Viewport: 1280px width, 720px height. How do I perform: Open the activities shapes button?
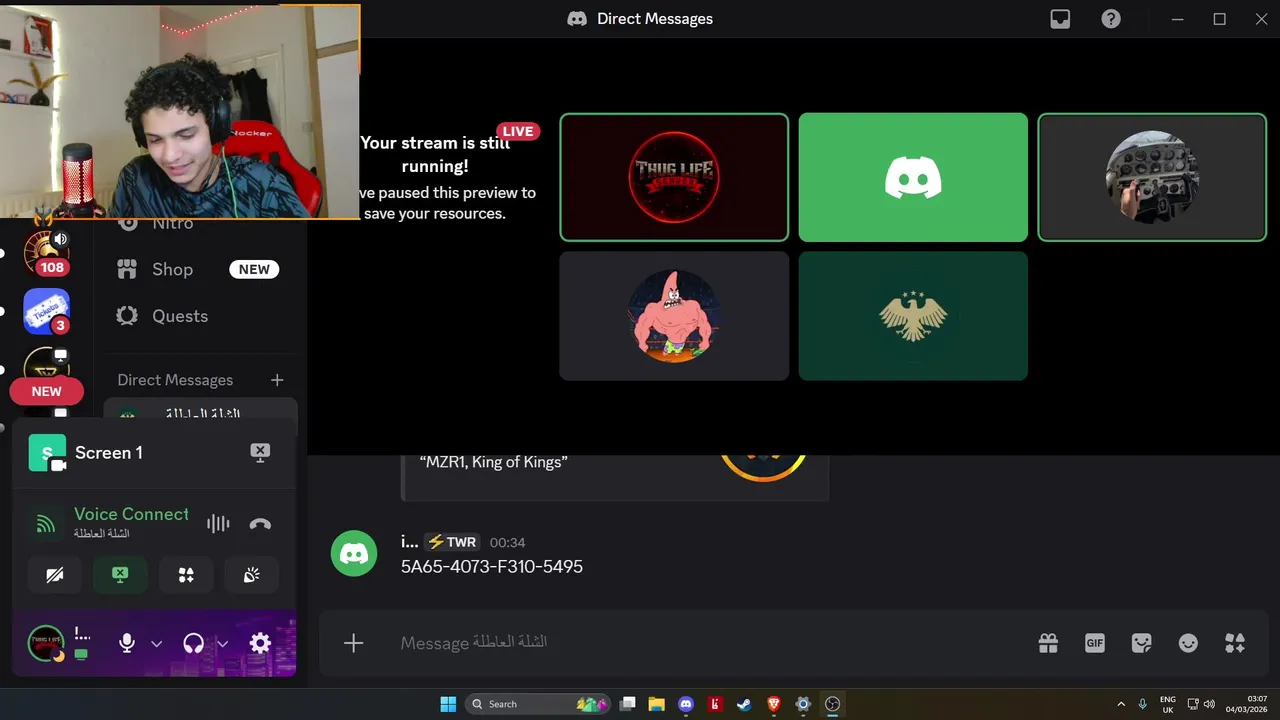pos(186,575)
